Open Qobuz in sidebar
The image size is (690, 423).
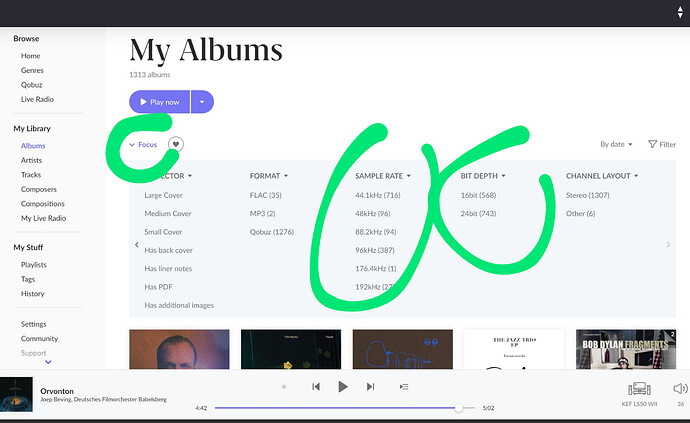pos(31,85)
